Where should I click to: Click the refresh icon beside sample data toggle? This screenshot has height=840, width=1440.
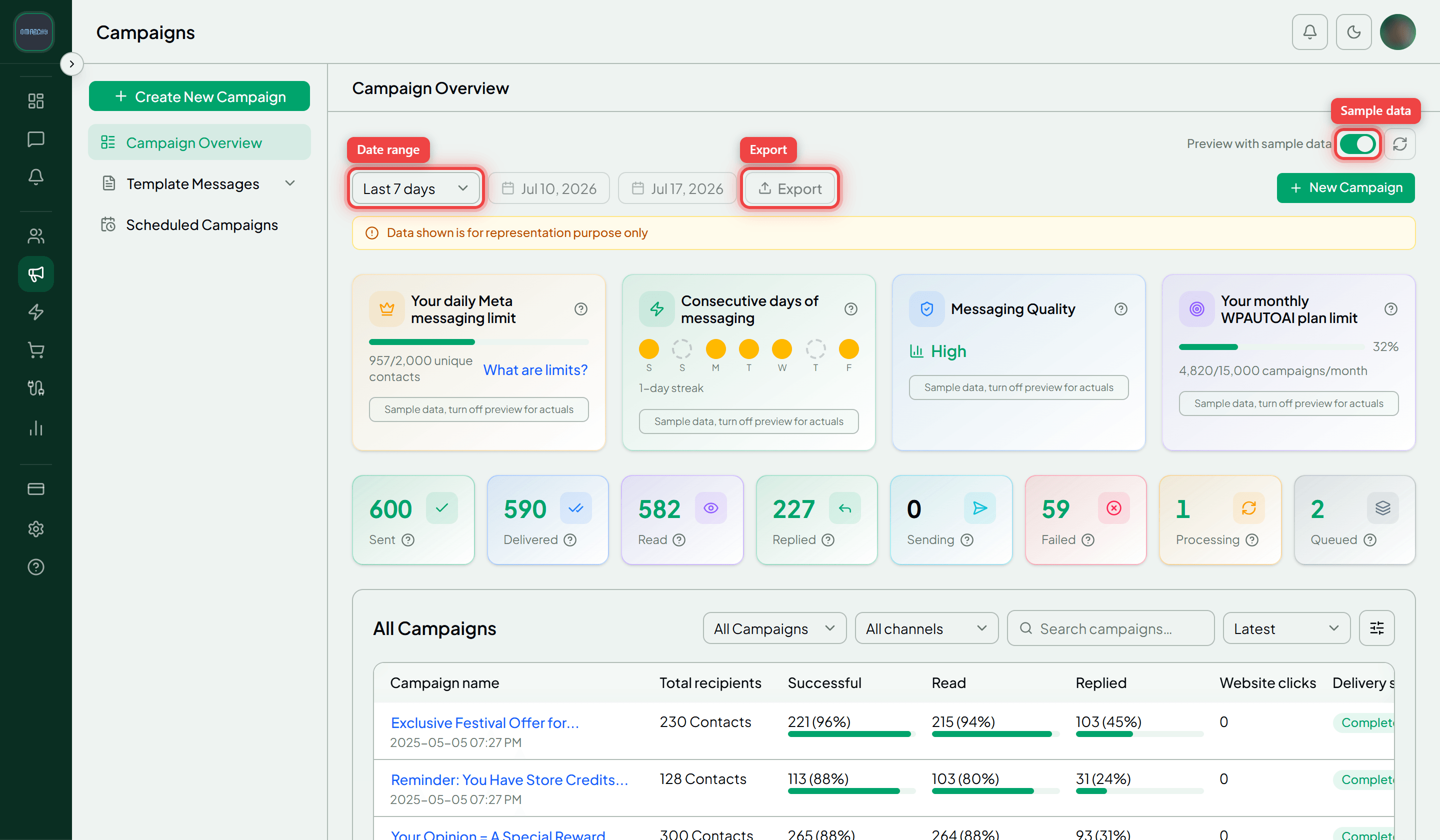click(x=1399, y=144)
